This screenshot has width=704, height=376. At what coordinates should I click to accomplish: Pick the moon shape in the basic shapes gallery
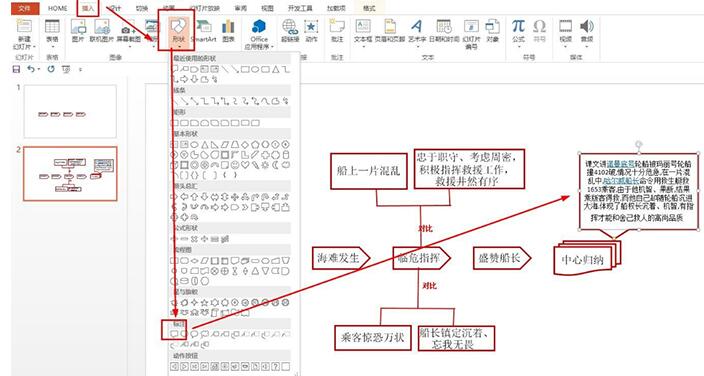(276, 165)
